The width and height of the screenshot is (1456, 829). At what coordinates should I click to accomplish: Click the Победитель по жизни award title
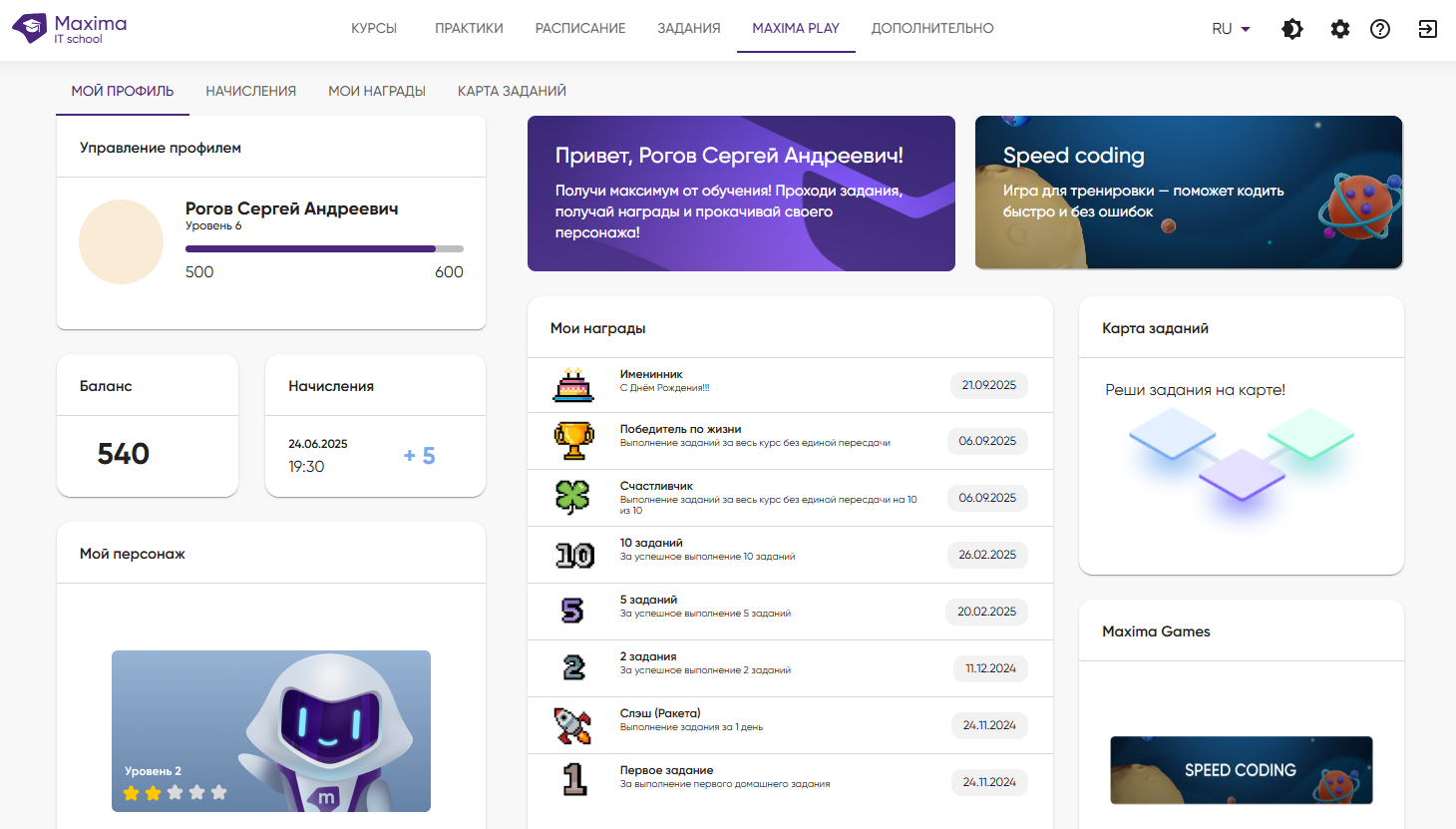click(680, 430)
